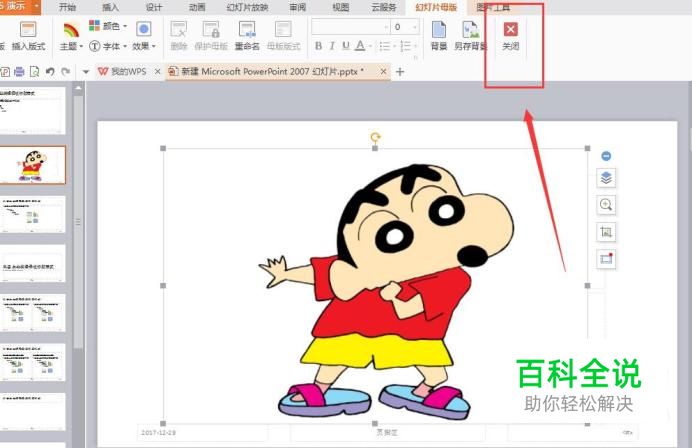692x448 pixels.
Task: Select the first master thumbnail at the top of the panel
Action: point(33,110)
